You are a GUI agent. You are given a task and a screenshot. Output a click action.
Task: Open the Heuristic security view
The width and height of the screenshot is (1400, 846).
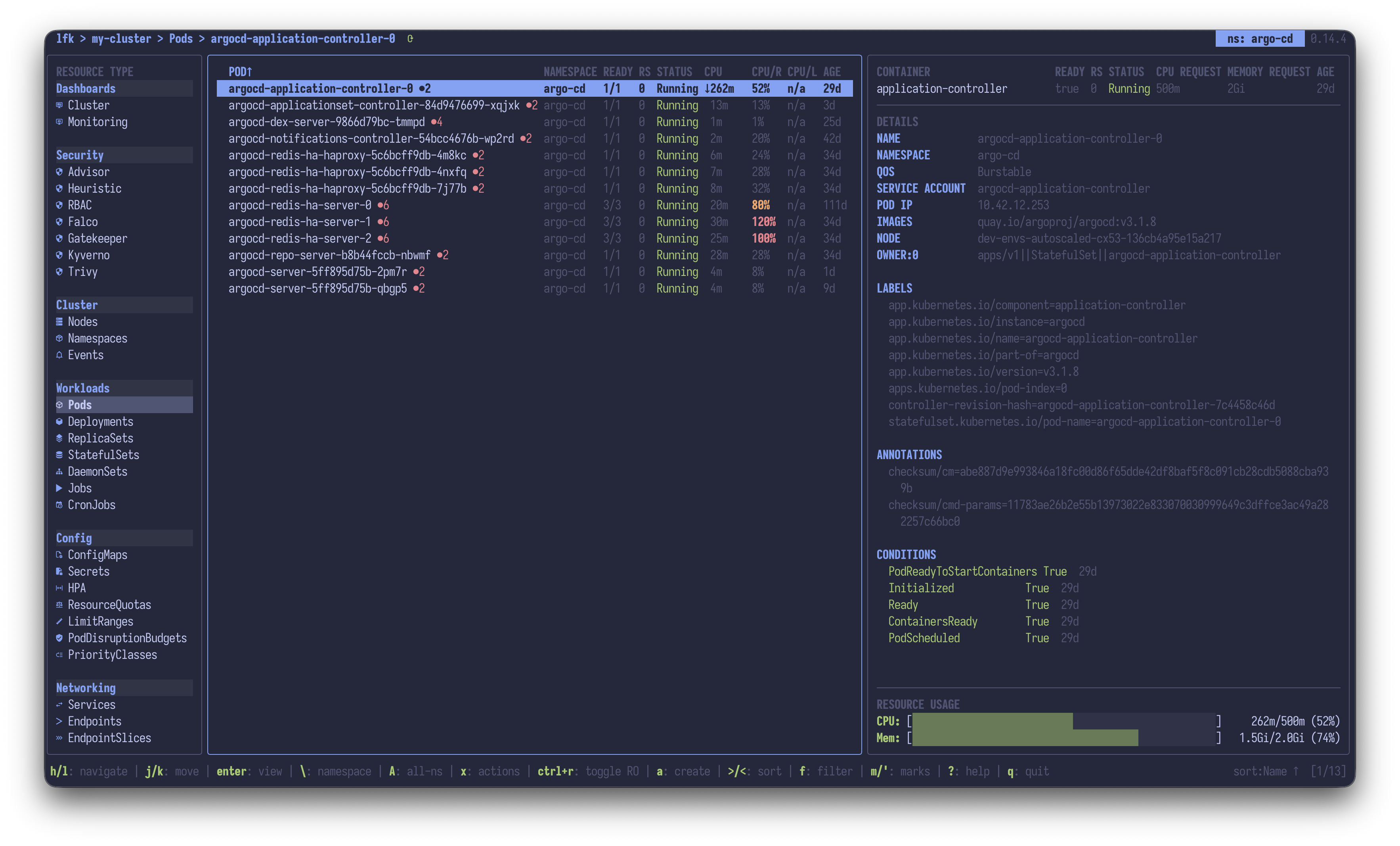94,188
